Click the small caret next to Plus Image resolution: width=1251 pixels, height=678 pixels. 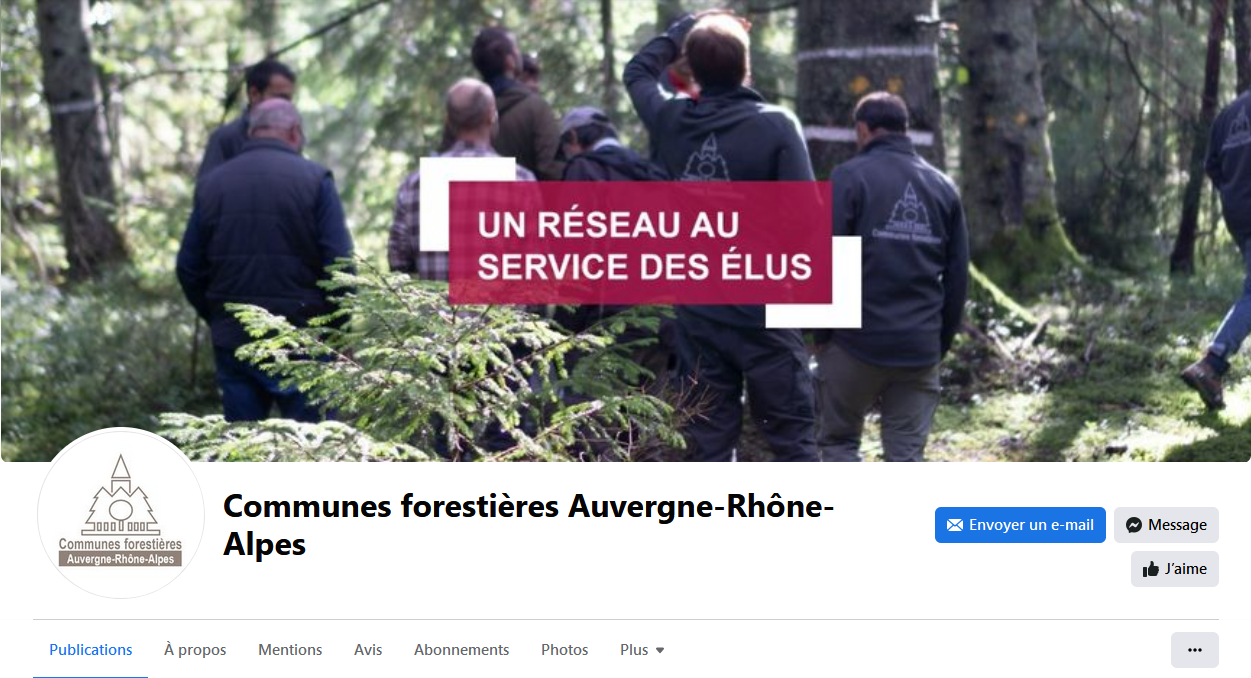coord(660,650)
